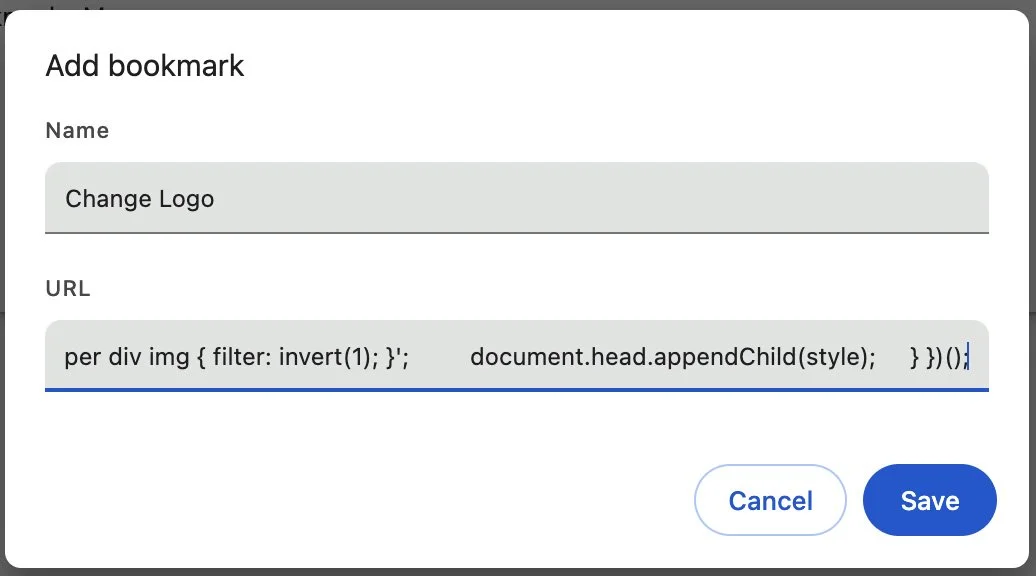Place cursor on the word Logo
The width and height of the screenshot is (1036, 576).
point(186,199)
